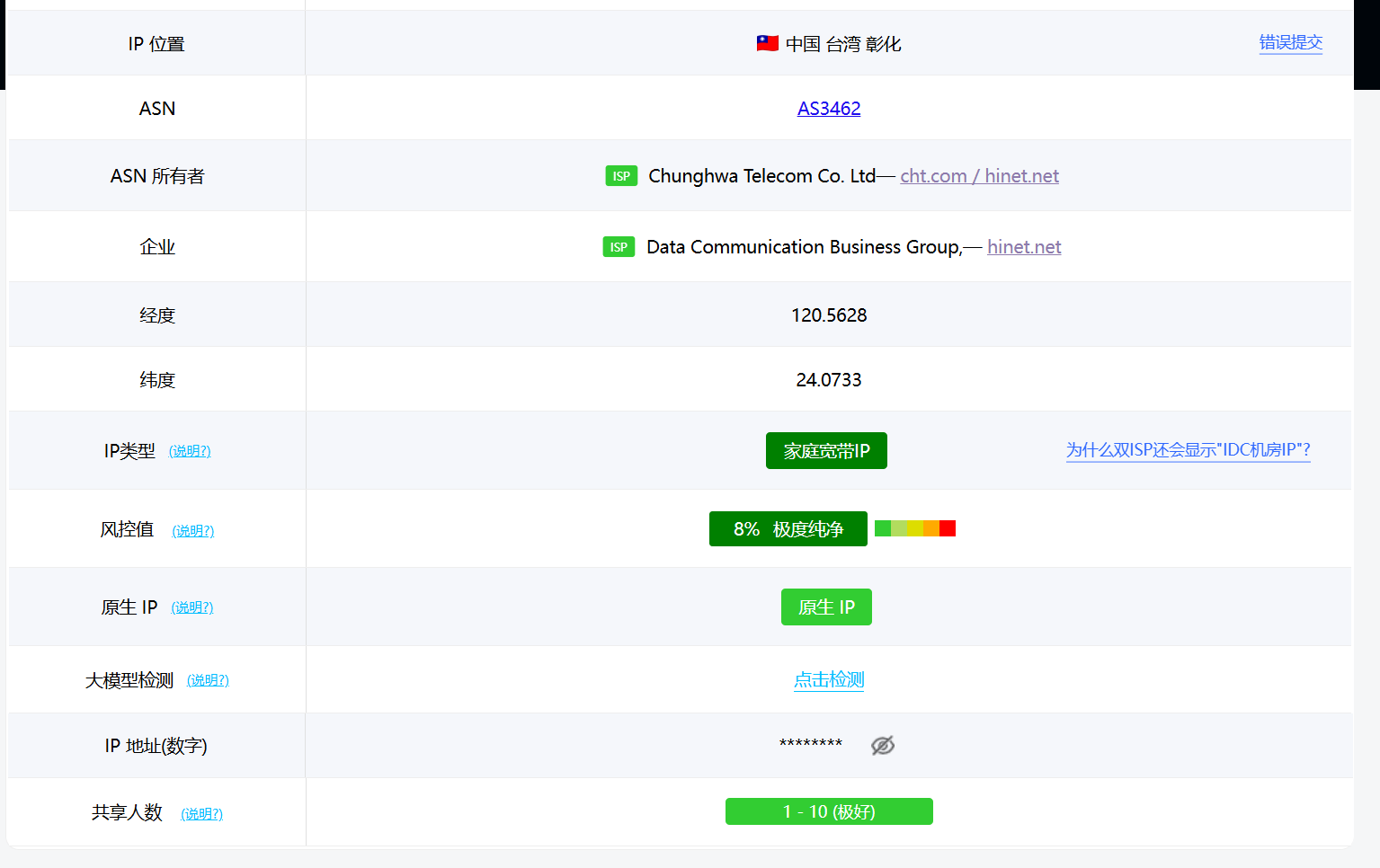Viewport: 1380px width, 868px height.
Task: Click the 8% 极度纯净 badge
Action: (x=788, y=529)
